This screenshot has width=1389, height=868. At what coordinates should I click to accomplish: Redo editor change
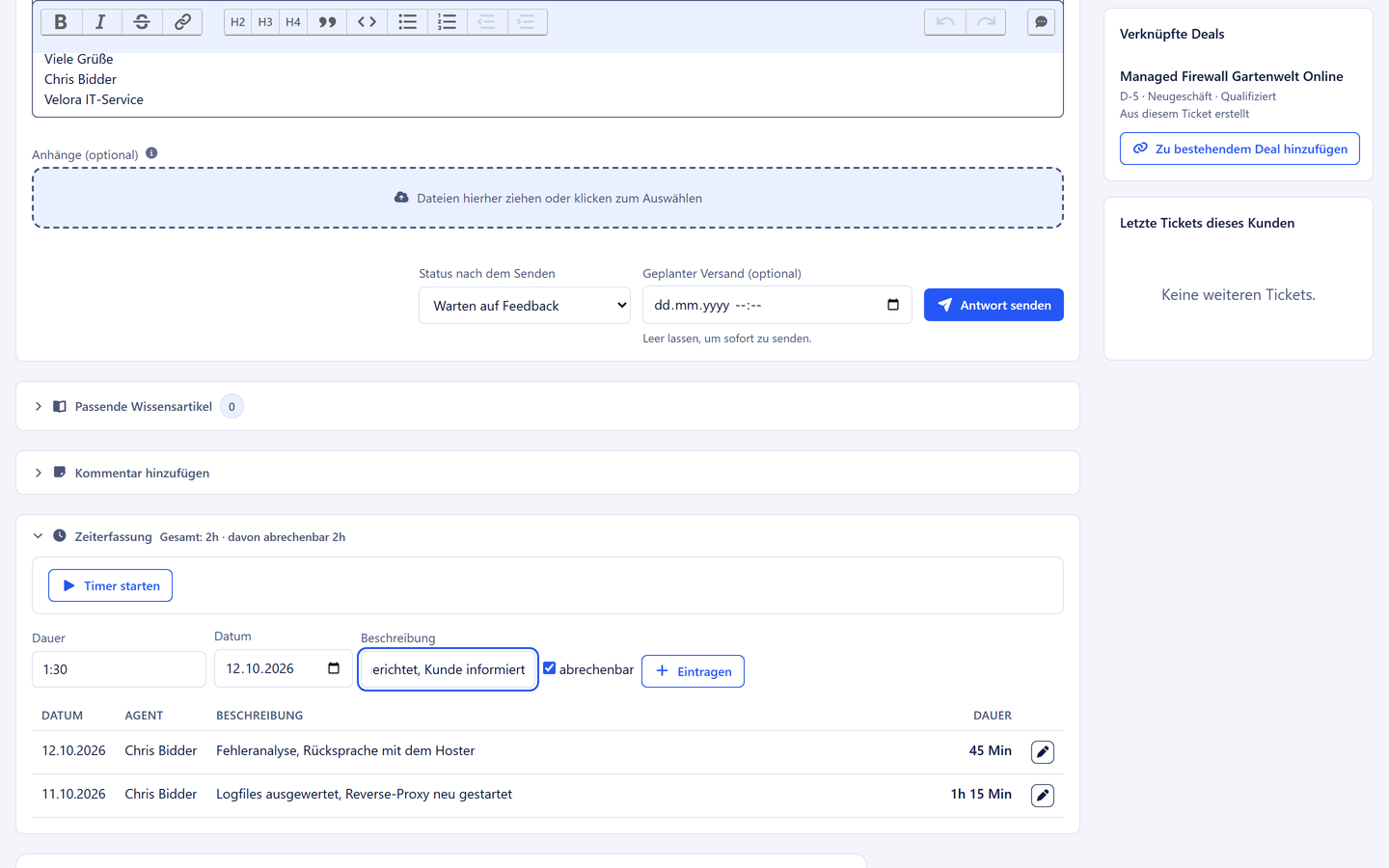986,22
